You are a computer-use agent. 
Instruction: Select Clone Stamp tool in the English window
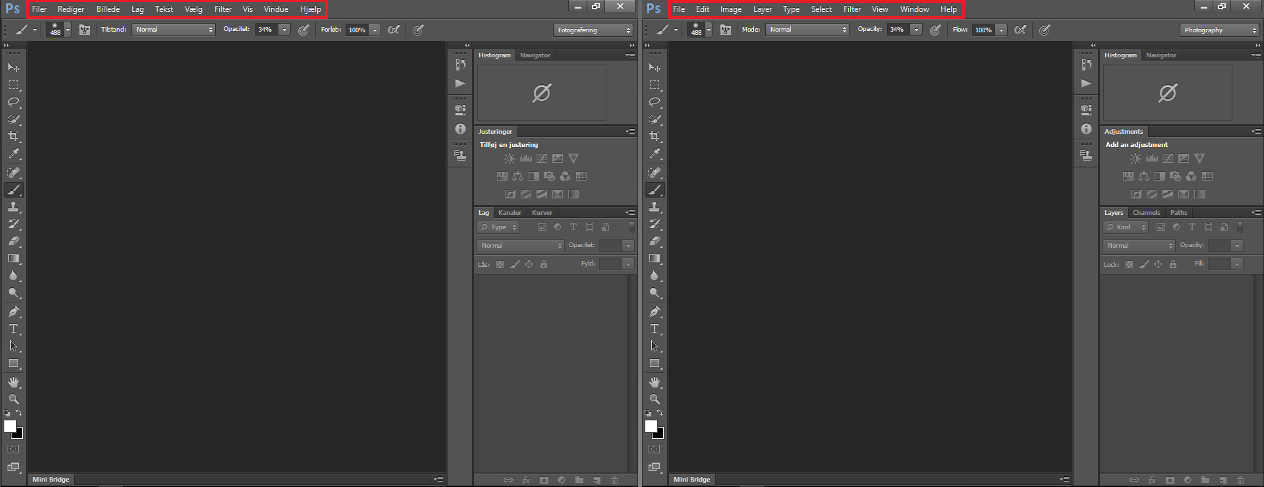[x=656, y=207]
